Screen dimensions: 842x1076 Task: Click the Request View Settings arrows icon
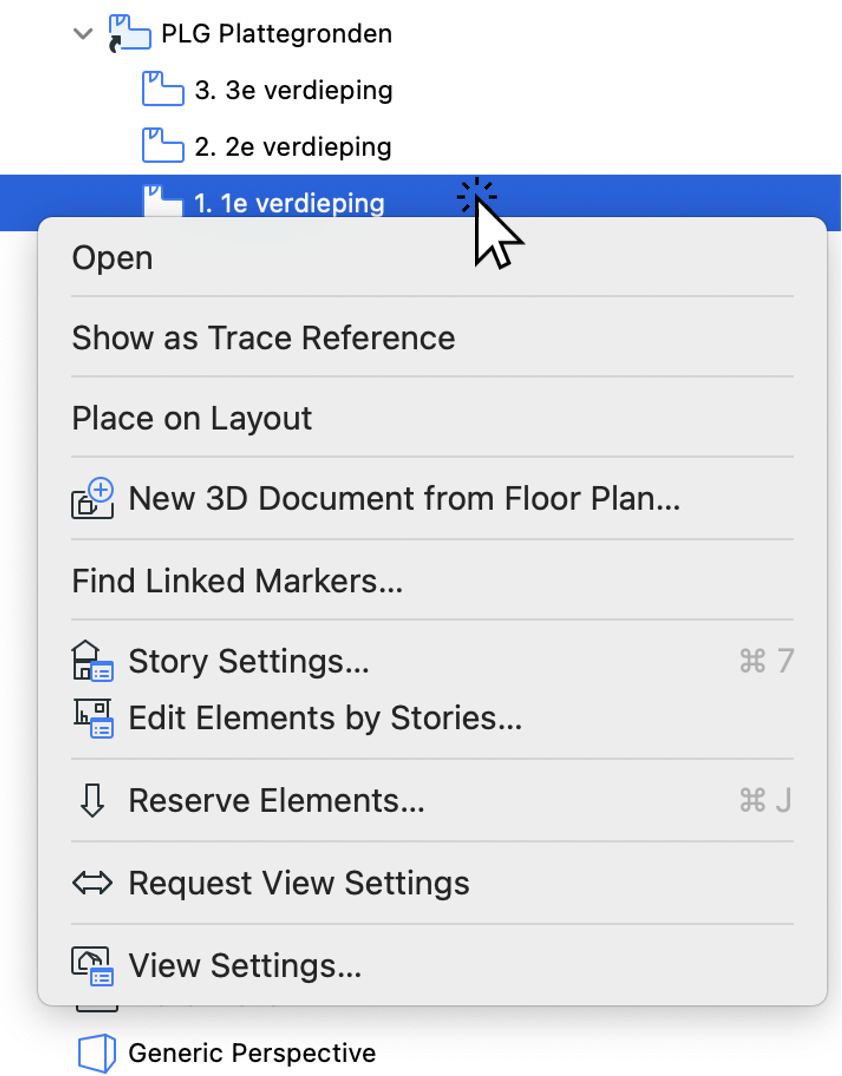tap(92, 882)
